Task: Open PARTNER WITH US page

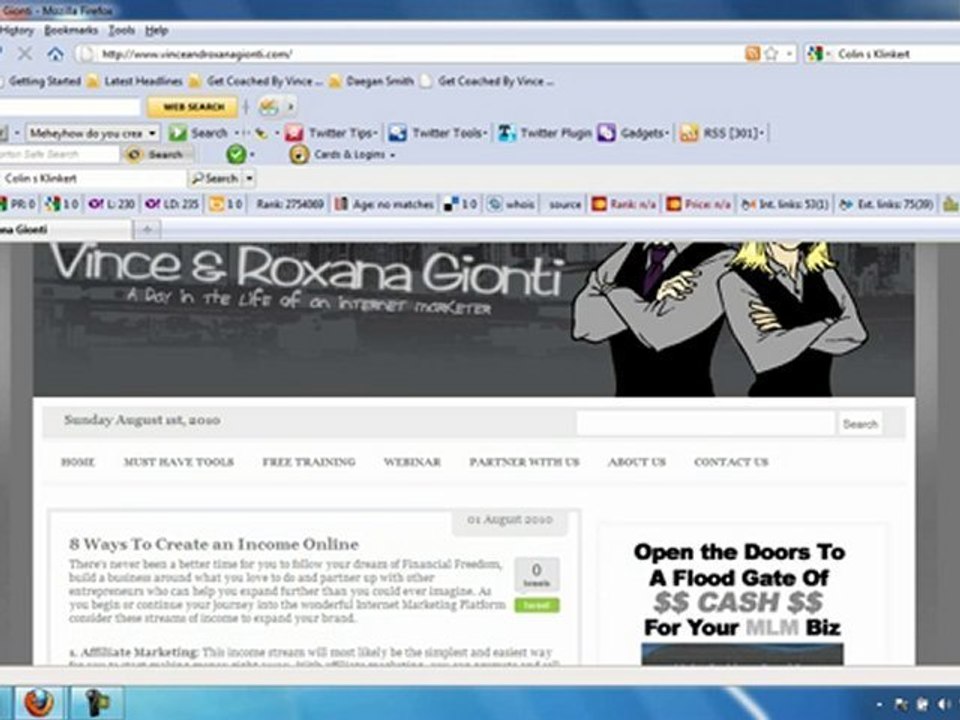Action: tap(524, 462)
